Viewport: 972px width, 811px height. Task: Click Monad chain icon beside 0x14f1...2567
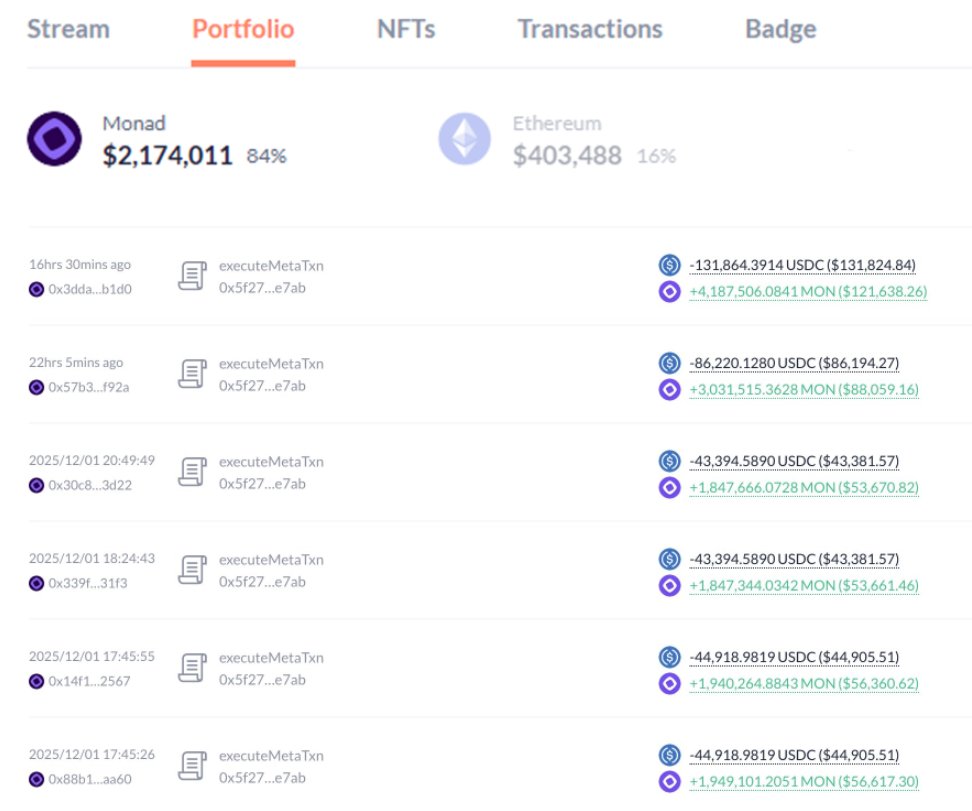point(37,681)
